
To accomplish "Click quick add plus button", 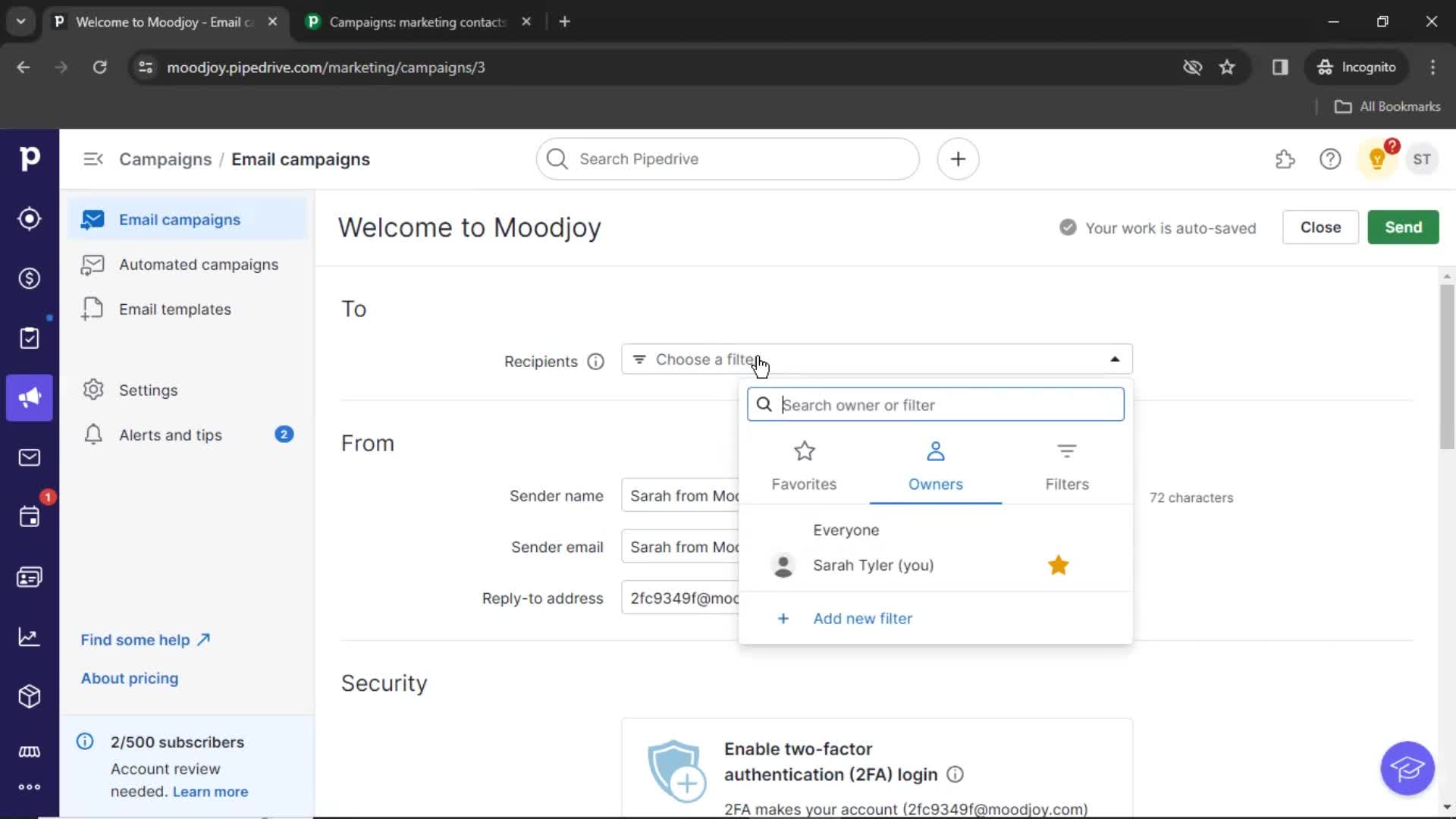I will coord(958,159).
